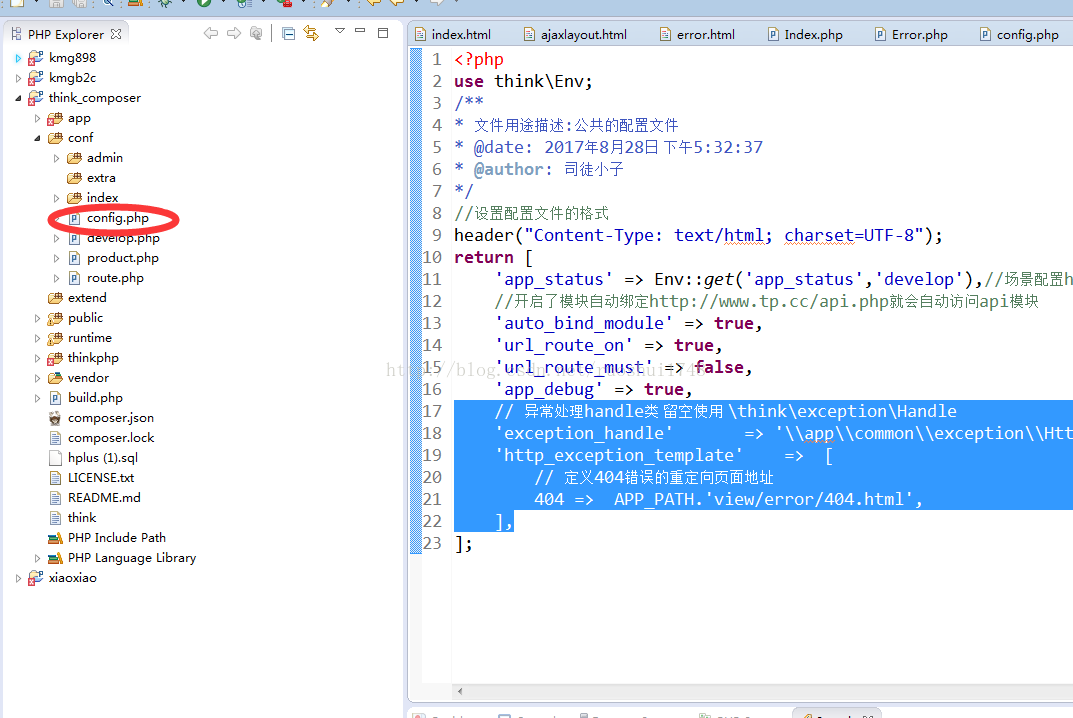Expand the xiaoxiao project
This screenshot has width=1073, height=718.
tap(18, 578)
